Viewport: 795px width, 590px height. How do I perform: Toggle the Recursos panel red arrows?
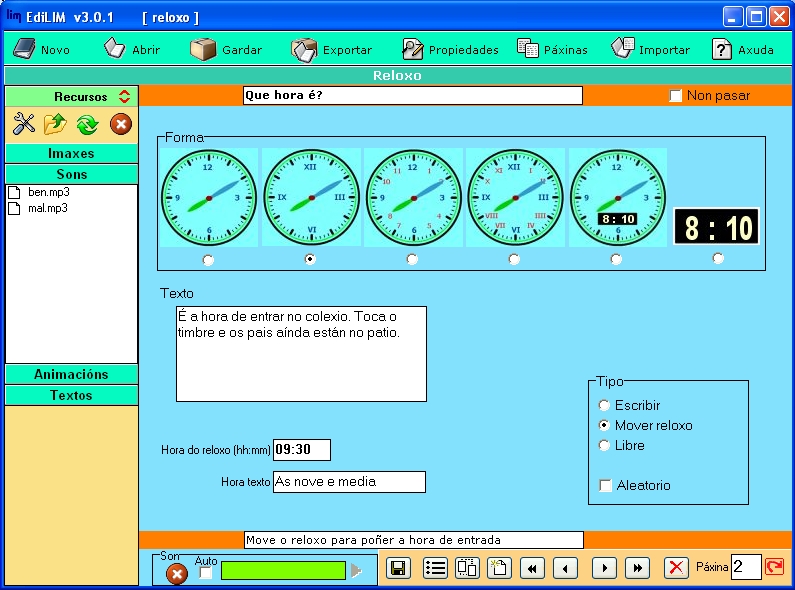click(124, 97)
